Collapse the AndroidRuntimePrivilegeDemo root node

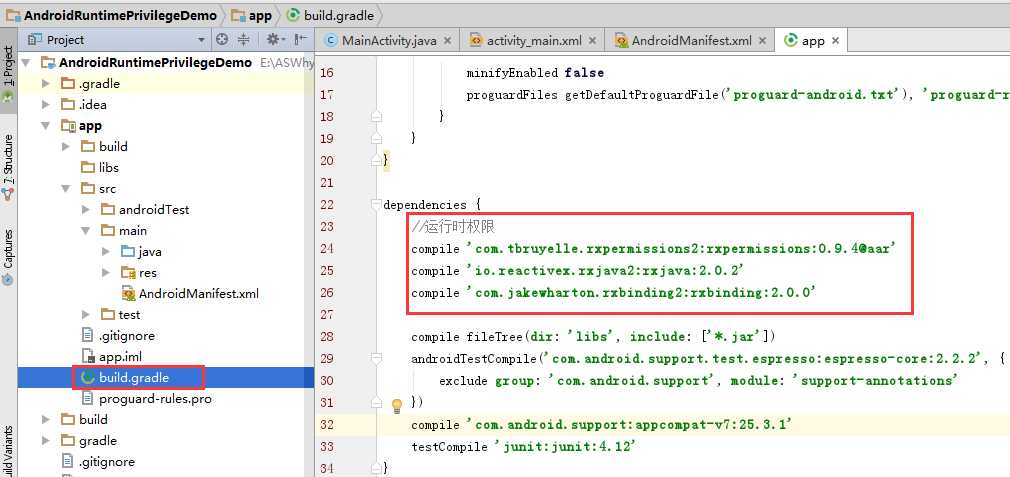point(26,62)
